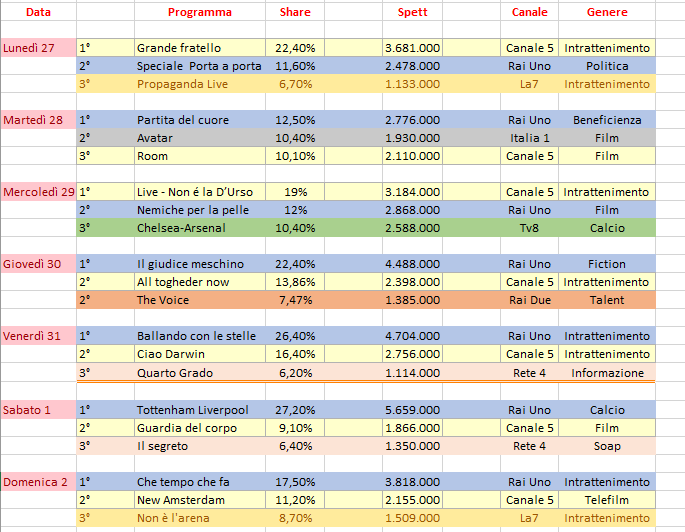Click the Giovedì 30 date cell

(38, 264)
